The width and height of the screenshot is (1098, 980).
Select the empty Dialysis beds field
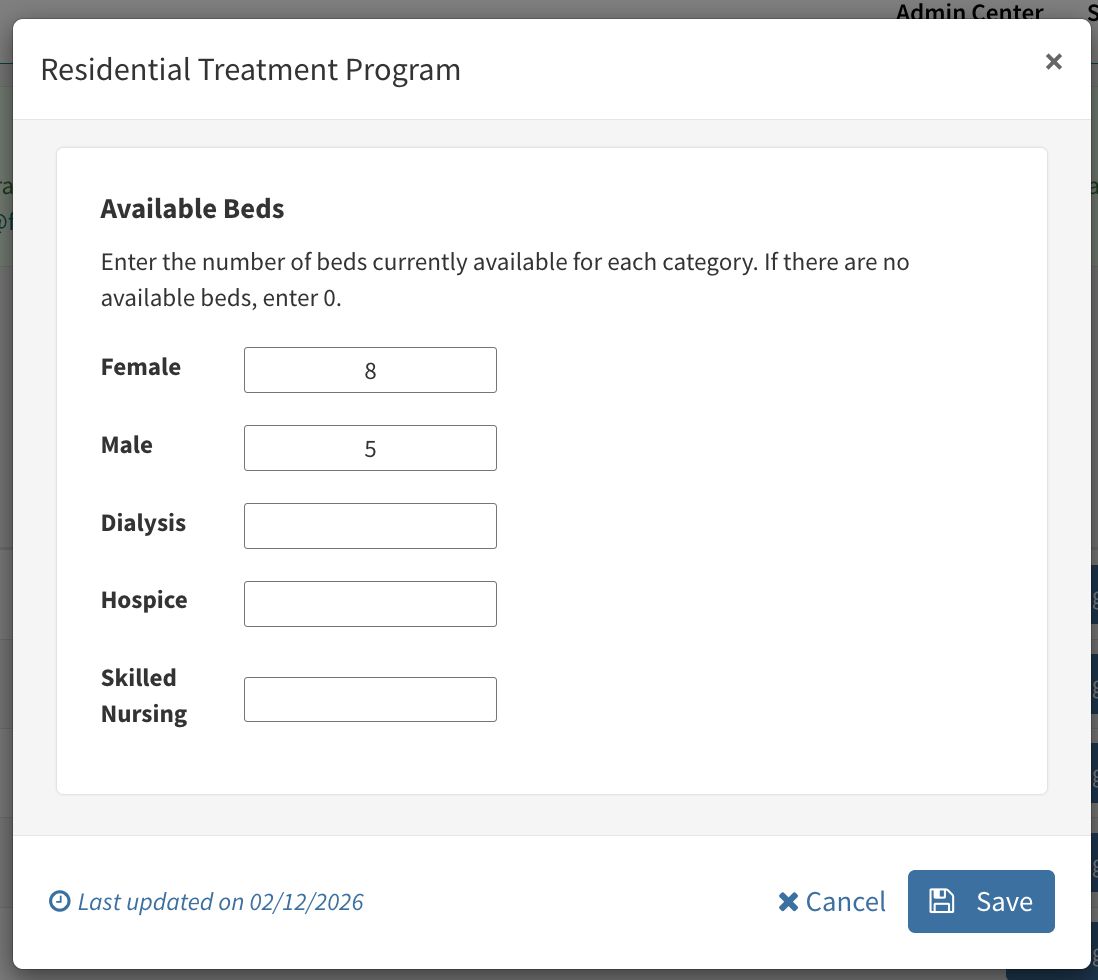point(370,526)
